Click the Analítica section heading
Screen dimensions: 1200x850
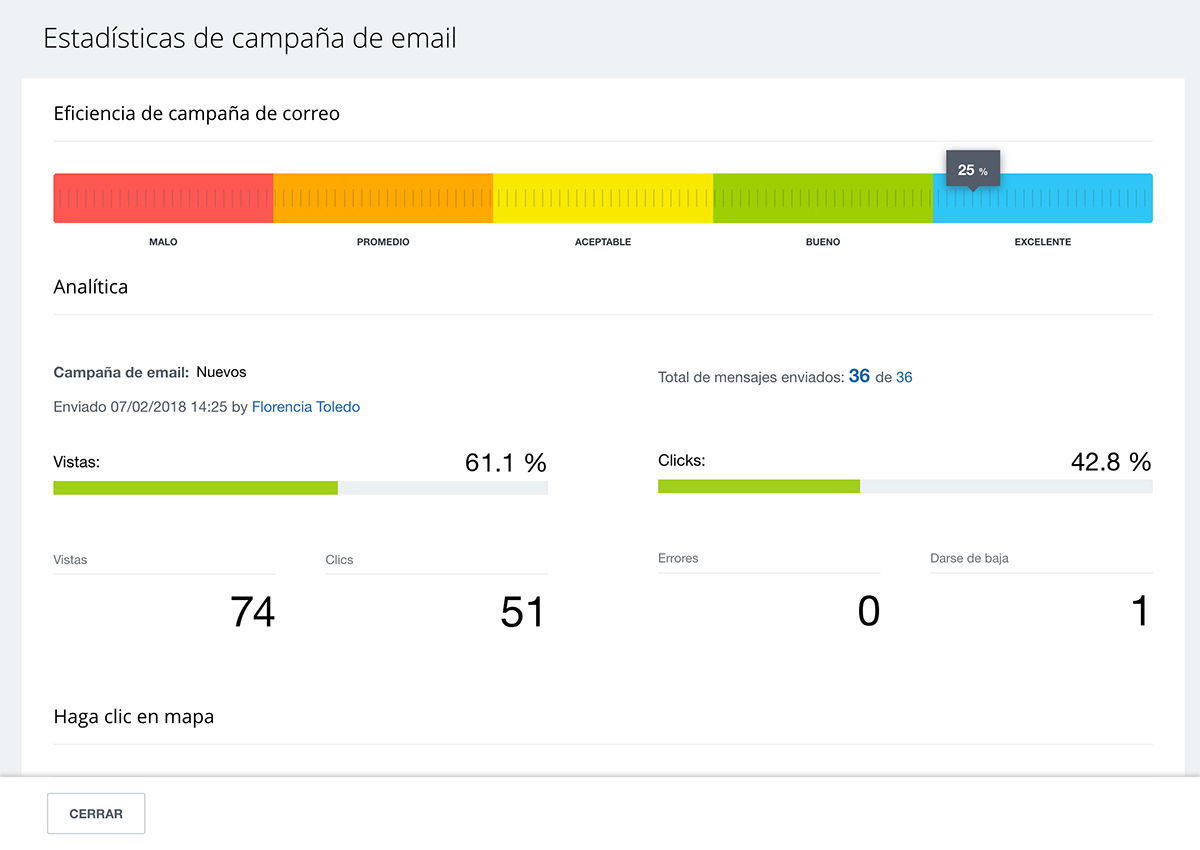pyautogui.click(x=90, y=287)
